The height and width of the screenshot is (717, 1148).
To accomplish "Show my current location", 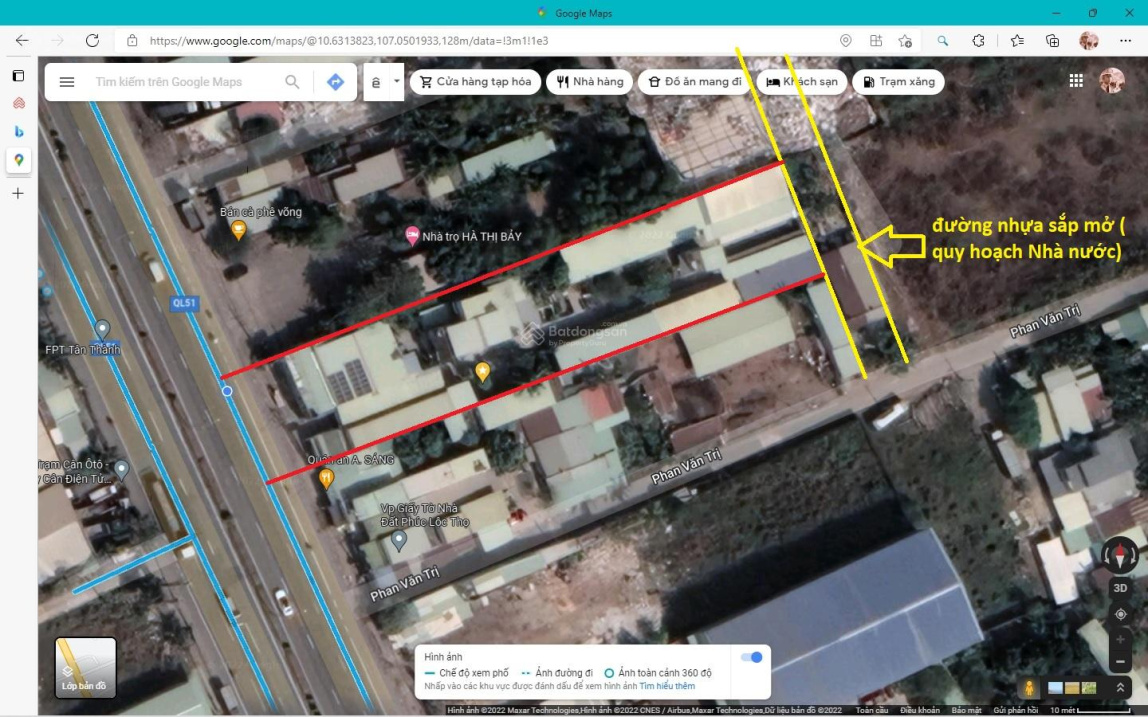I will point(1120,614).
